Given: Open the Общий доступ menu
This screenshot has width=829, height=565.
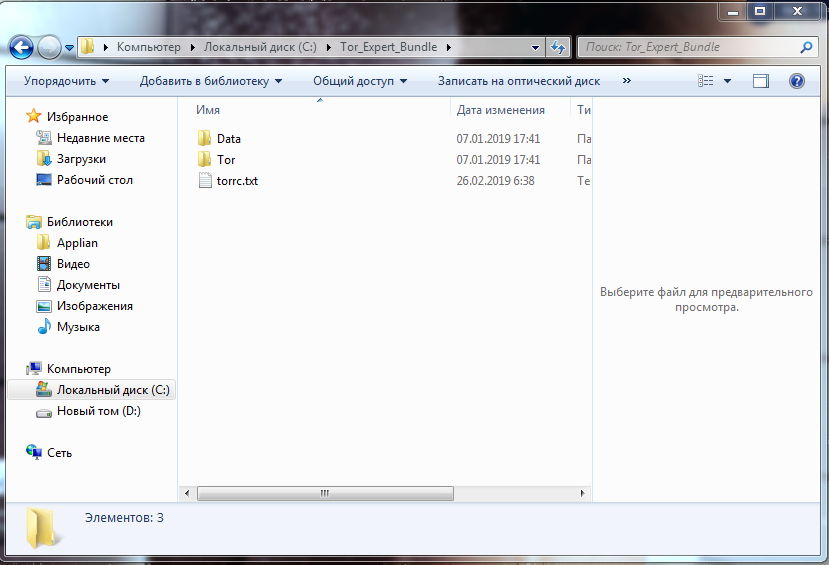Looking at the screenshot, I should click(x=360, y=81).
